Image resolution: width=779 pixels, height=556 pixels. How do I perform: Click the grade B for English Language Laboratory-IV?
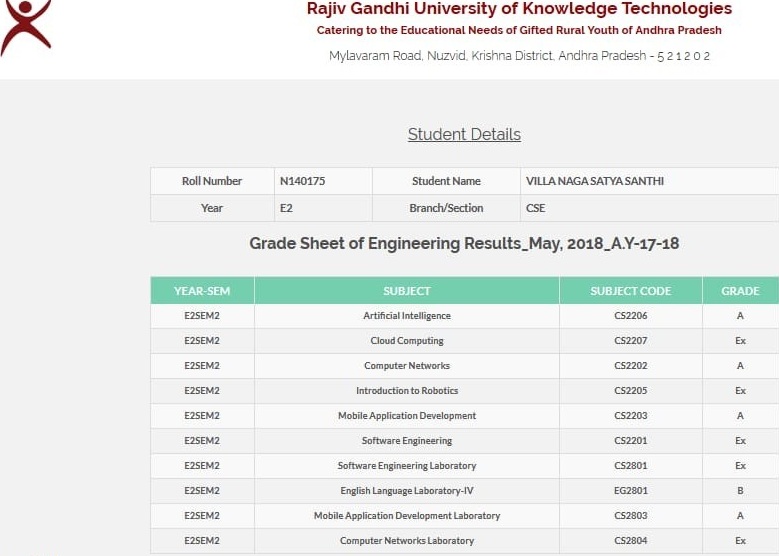[740, 491]
